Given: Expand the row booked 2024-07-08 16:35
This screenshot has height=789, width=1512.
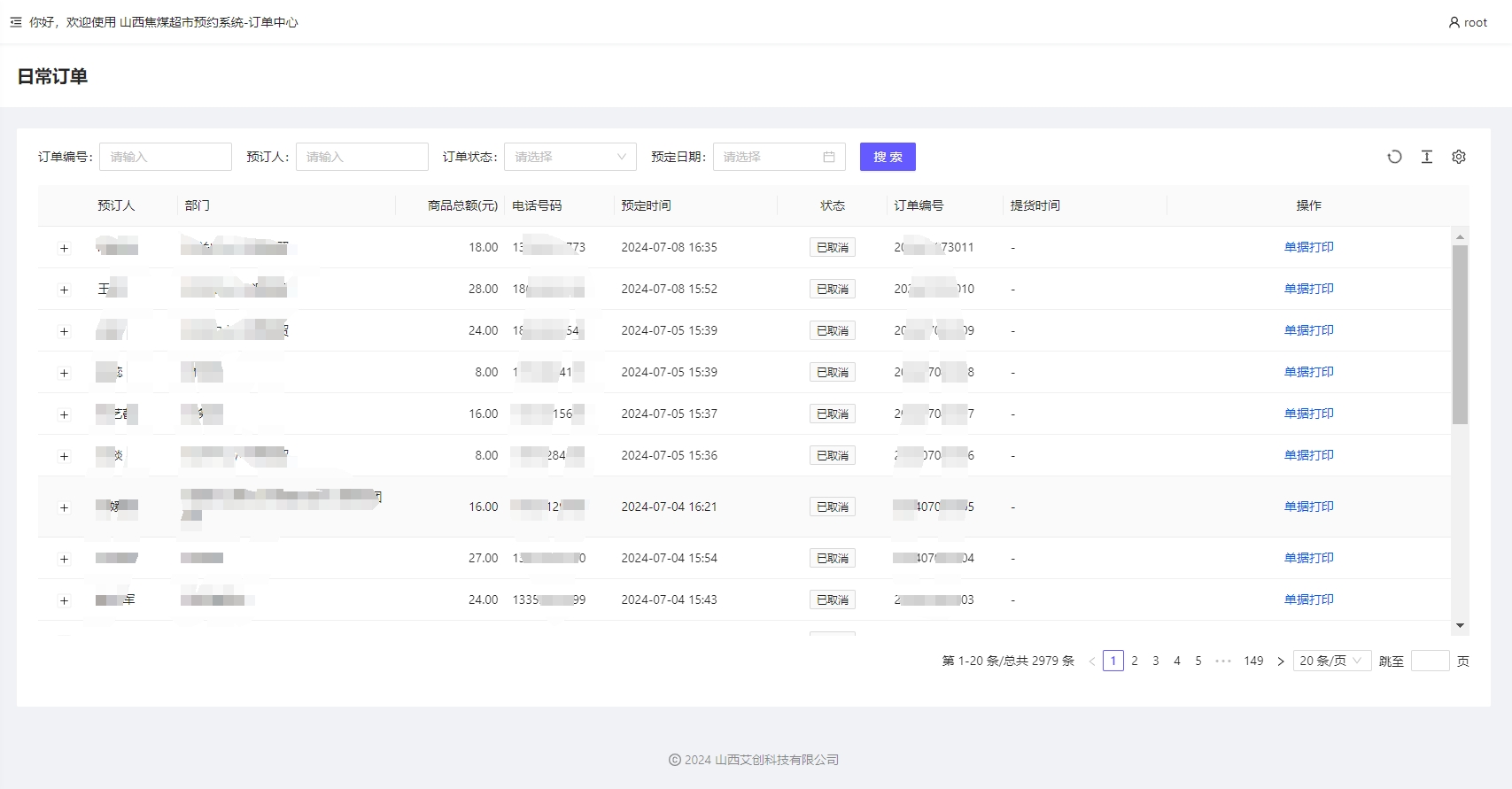Looking at the screenshot, I should pyautogui.click(x=64, y=248).
